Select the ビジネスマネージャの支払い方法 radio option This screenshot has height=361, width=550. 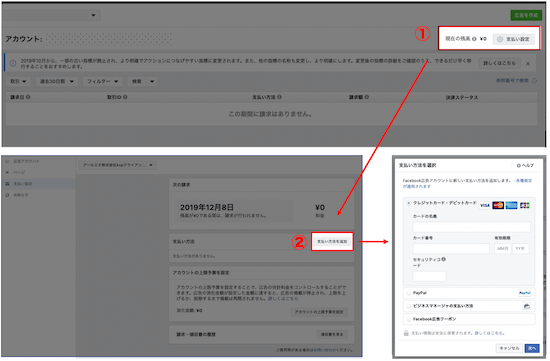[410, 307]
